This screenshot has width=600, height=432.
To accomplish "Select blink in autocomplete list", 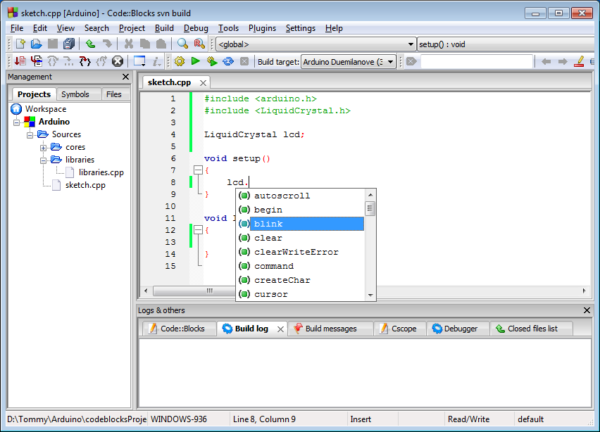I will pyautogui.click(x=300, y=224).
